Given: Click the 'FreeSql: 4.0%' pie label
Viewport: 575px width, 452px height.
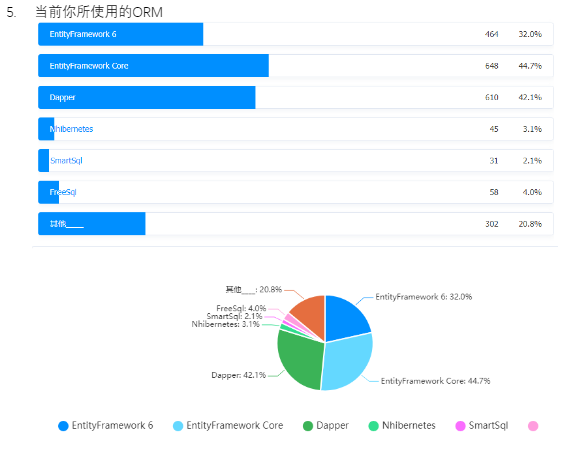Looking at the screenshot, I should pos(241,308).
